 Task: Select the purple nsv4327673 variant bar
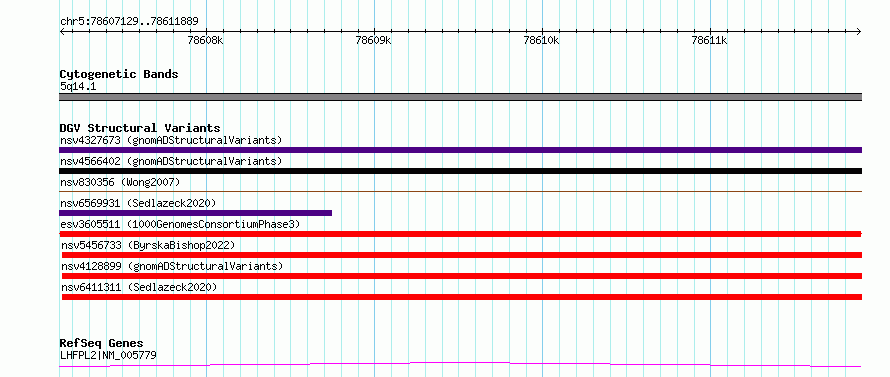click(x=460, y=150)
